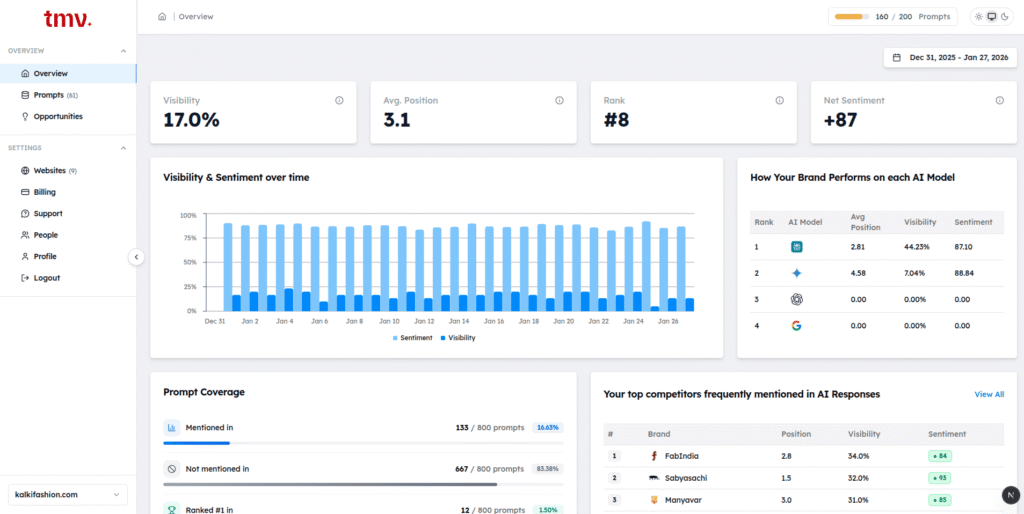This screenshot has height=514, width=1024.
Task: Click the ChatGPT model icon
Action: [796, 299]
